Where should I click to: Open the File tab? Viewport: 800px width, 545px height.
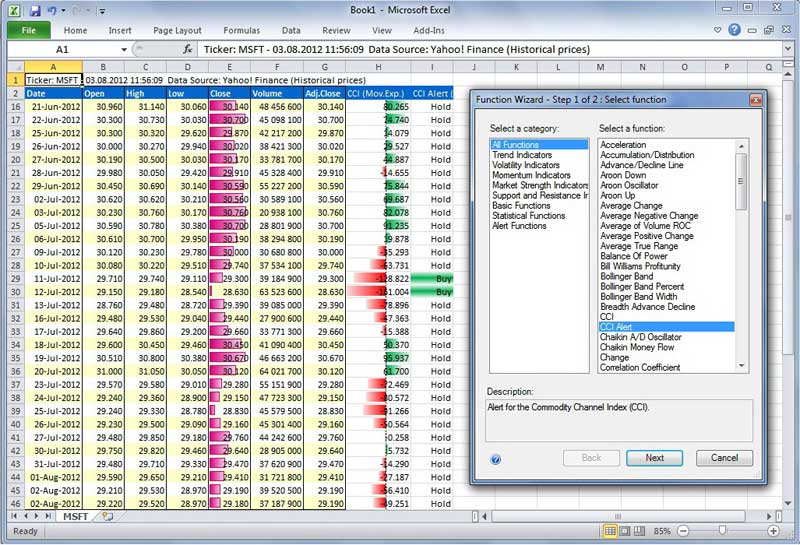[29, 30]
